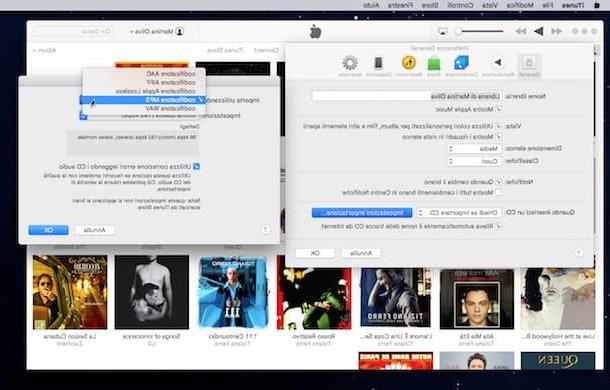
Task: Select codificatore AIFF from the list
Action: point(144,82)
